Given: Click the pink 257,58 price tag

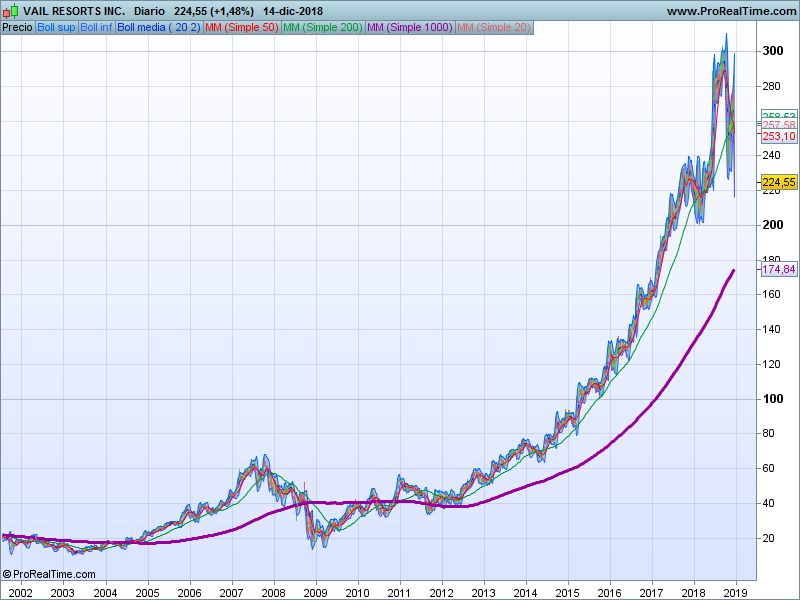Looking at the screenshot, I should 779,125.
